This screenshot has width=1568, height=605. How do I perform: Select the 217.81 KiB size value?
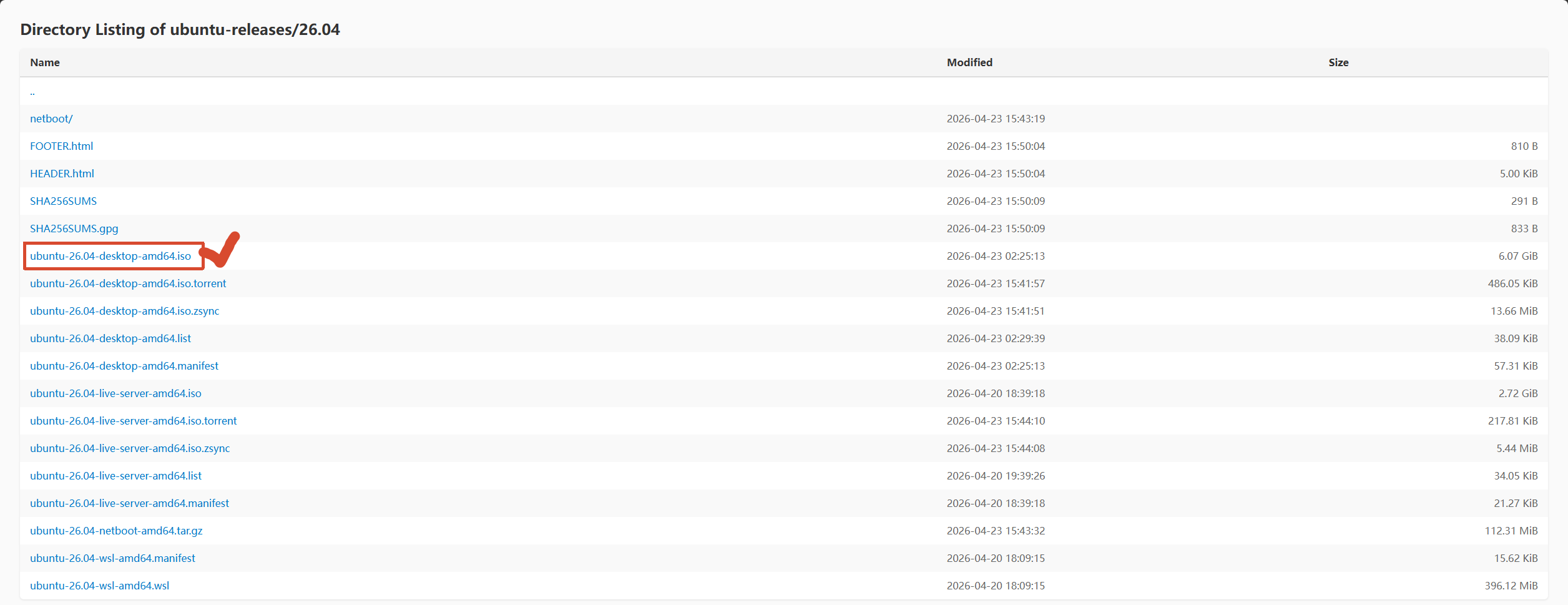(x=1513, y=421)
